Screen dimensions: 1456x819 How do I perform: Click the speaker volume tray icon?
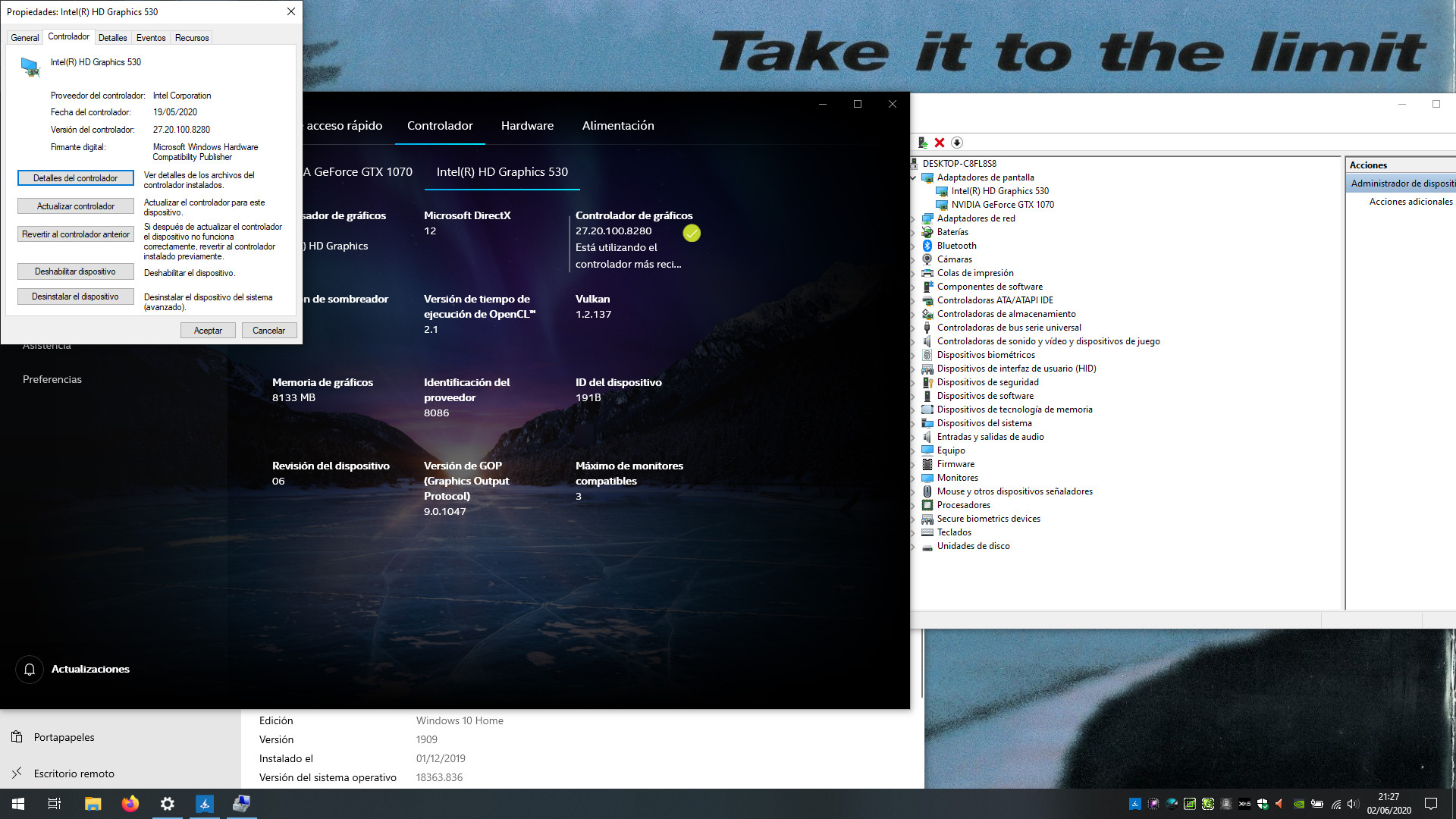tap(1354, 804)
